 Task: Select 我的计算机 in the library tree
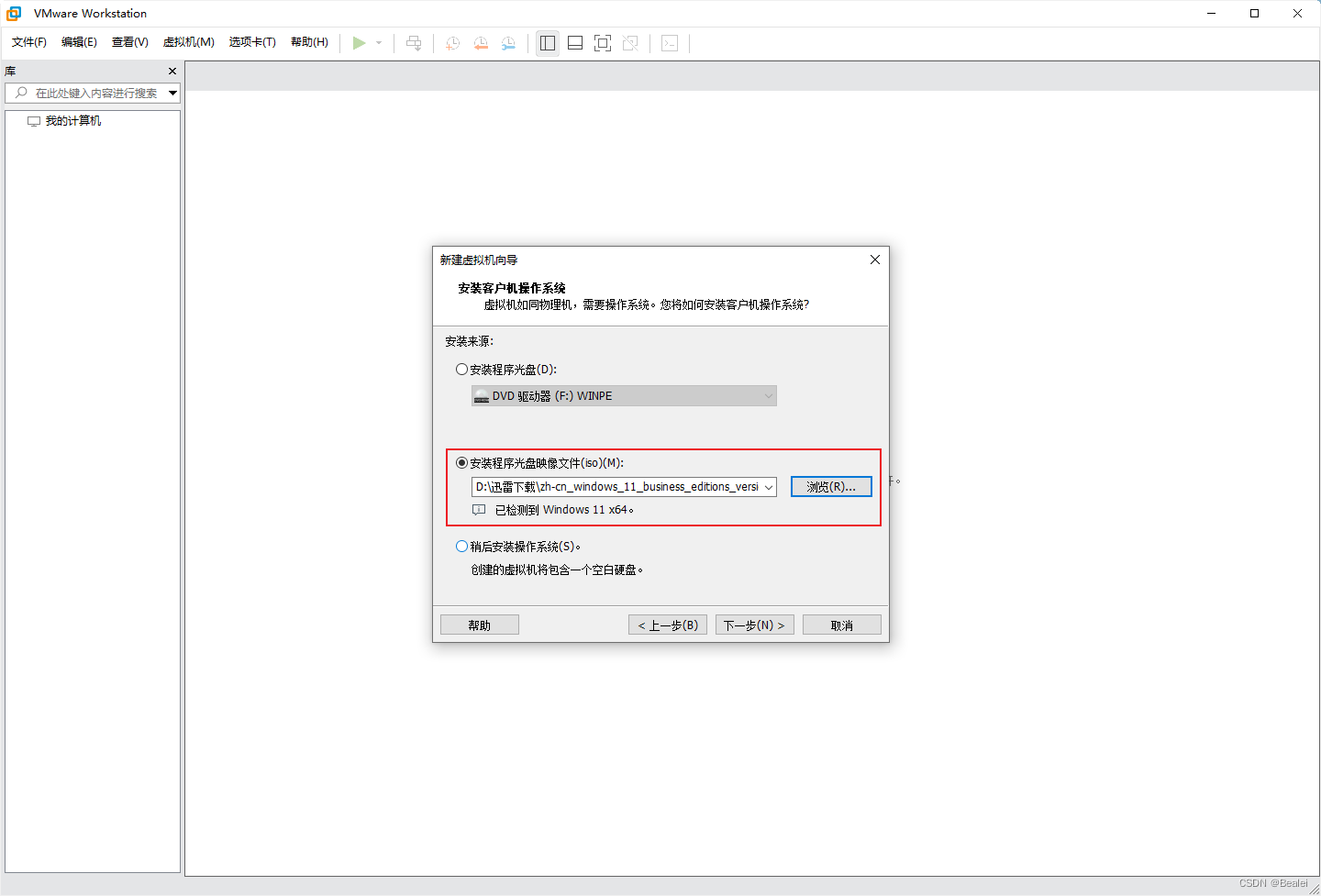[73, 121]
